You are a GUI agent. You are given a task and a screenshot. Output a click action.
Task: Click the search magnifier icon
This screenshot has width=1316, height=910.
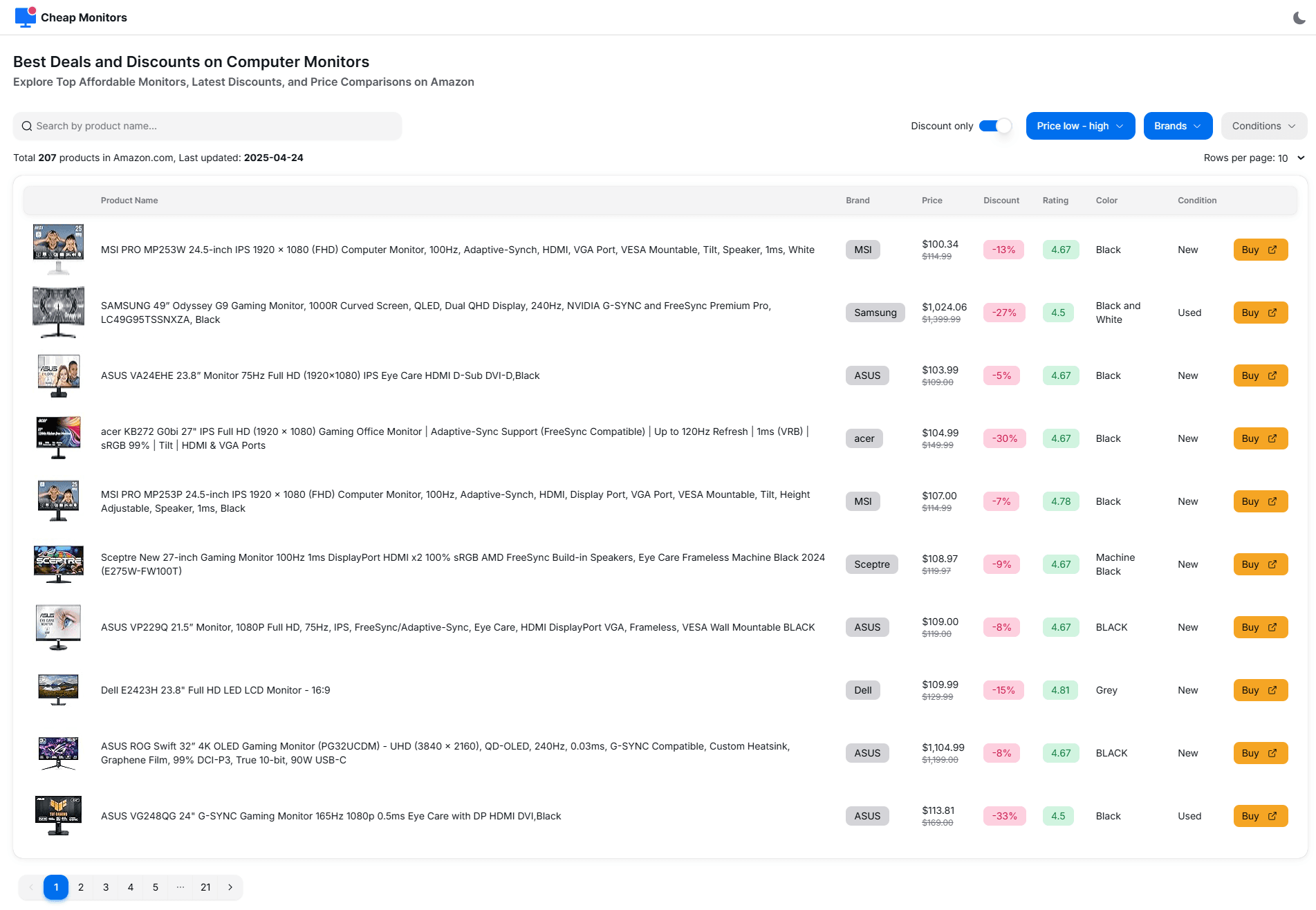pos(27,126)
